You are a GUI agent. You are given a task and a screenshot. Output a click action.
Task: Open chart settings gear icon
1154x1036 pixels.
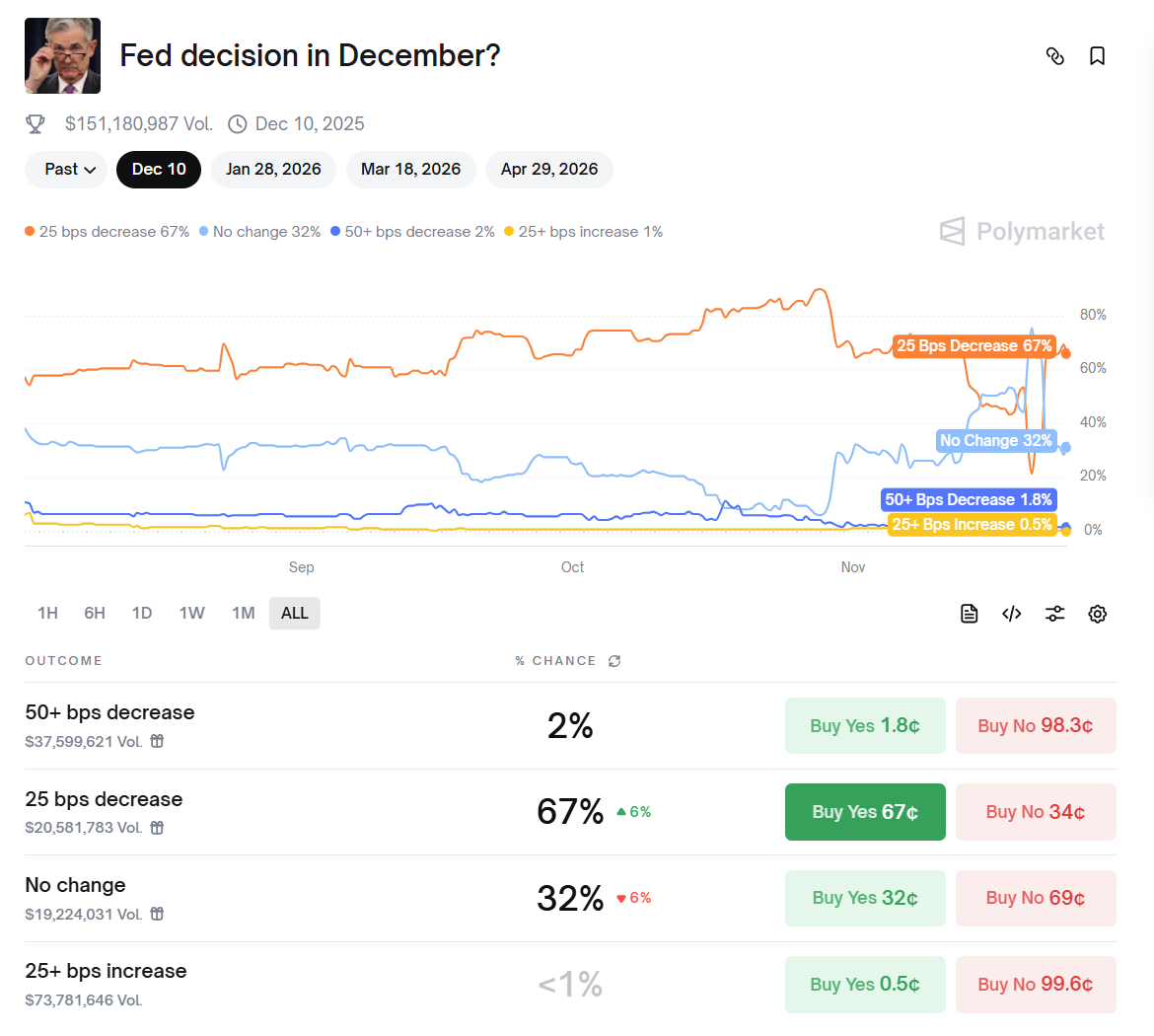[x=1097, y=614]
